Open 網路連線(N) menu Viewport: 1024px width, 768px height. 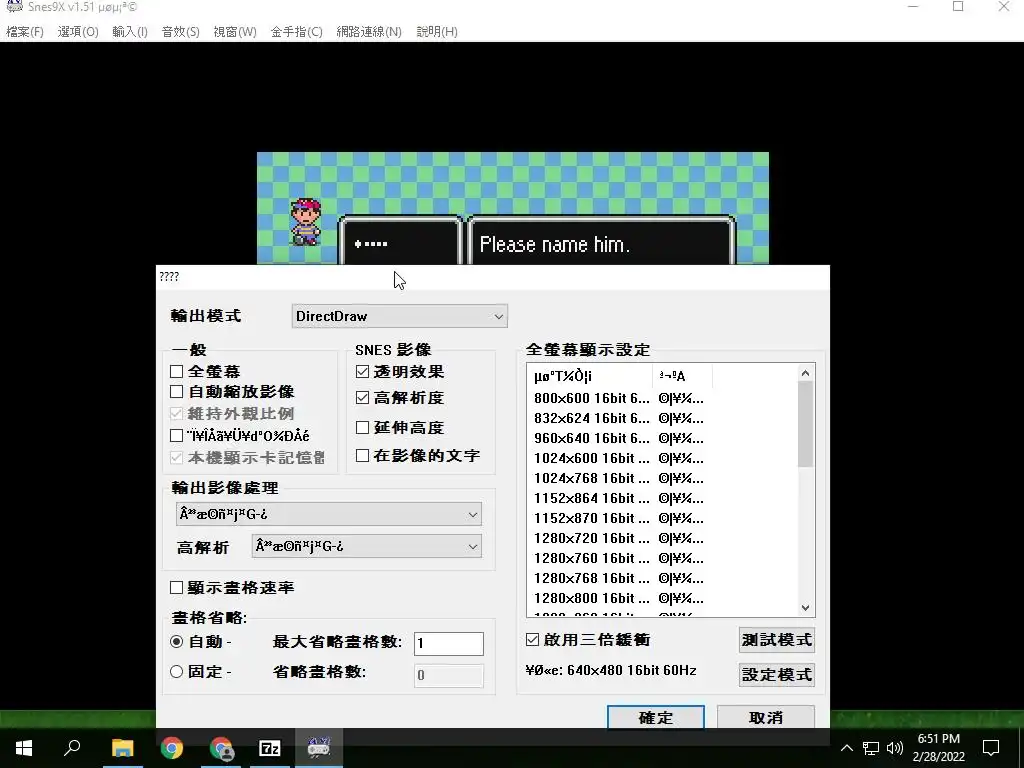pos(369,31)
